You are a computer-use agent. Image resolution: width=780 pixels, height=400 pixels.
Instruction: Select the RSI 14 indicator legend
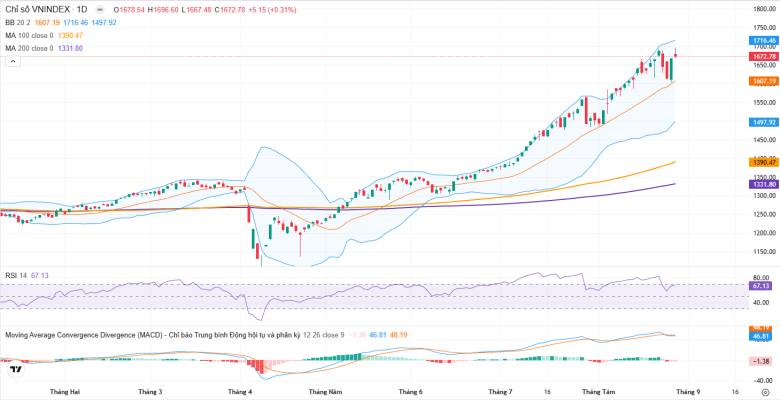pos(16,275)
